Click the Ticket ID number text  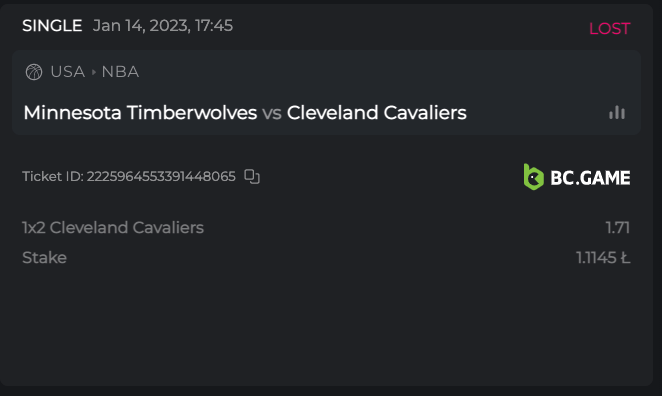coord(161,176)
